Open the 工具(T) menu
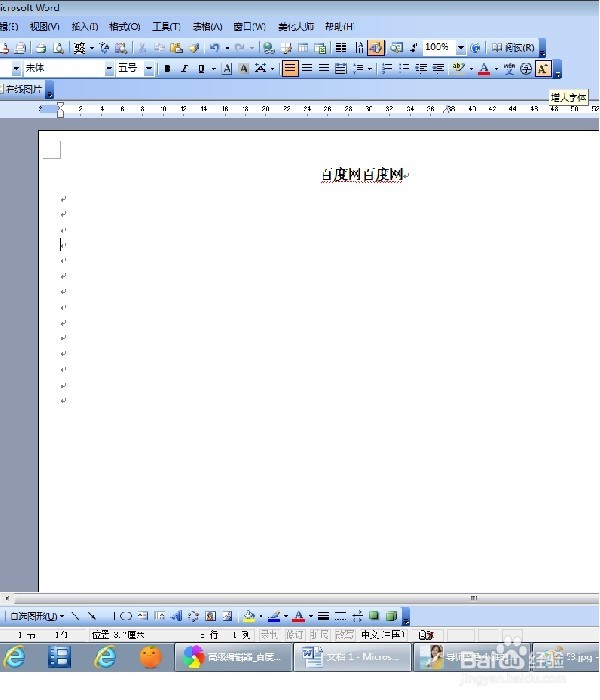This screenshot has height=700, width=600. (x=166, y=27)
